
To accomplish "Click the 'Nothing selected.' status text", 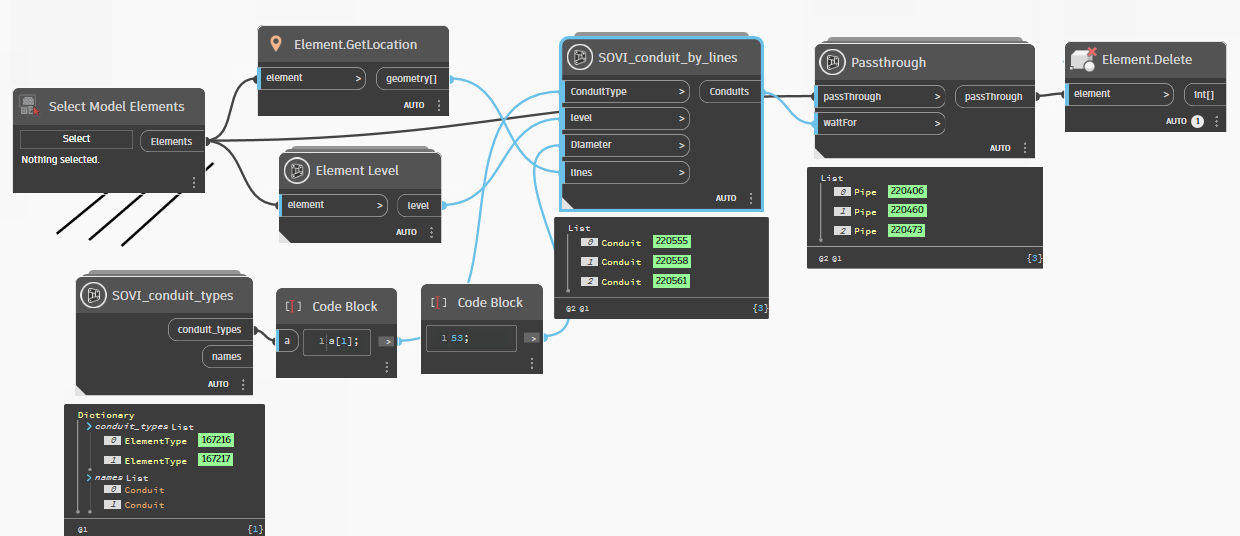I will (x=60, y=160).
